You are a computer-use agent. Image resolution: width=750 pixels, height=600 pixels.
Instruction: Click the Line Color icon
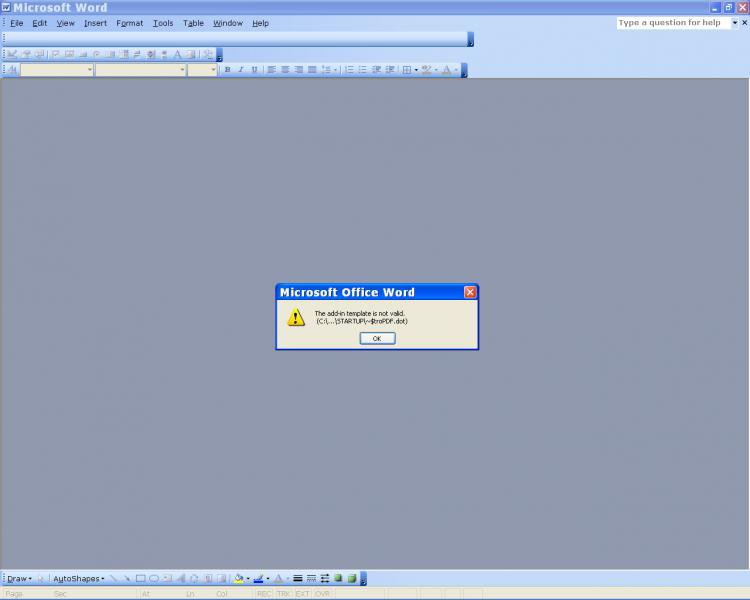click(258, 578)
